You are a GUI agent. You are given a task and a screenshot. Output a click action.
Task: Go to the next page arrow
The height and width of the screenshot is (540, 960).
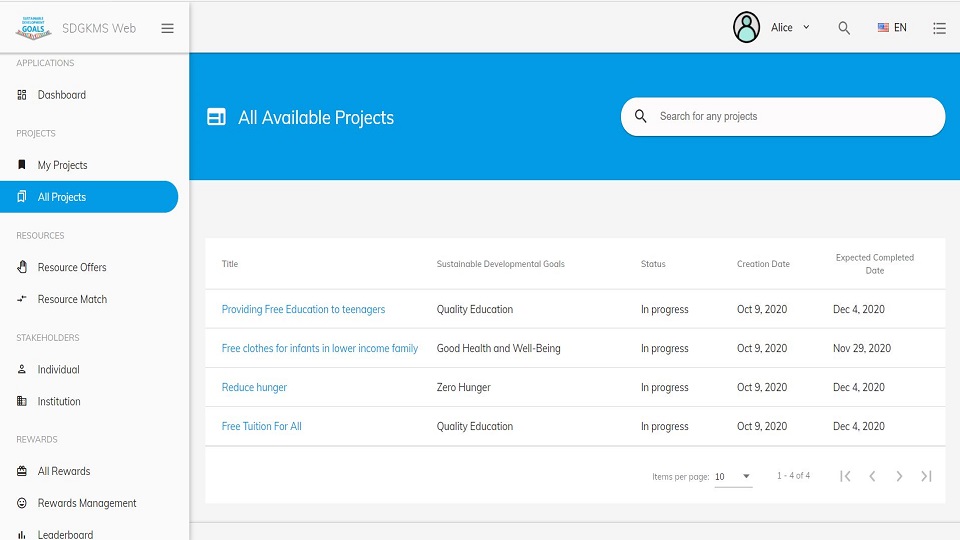coord(899,476)
